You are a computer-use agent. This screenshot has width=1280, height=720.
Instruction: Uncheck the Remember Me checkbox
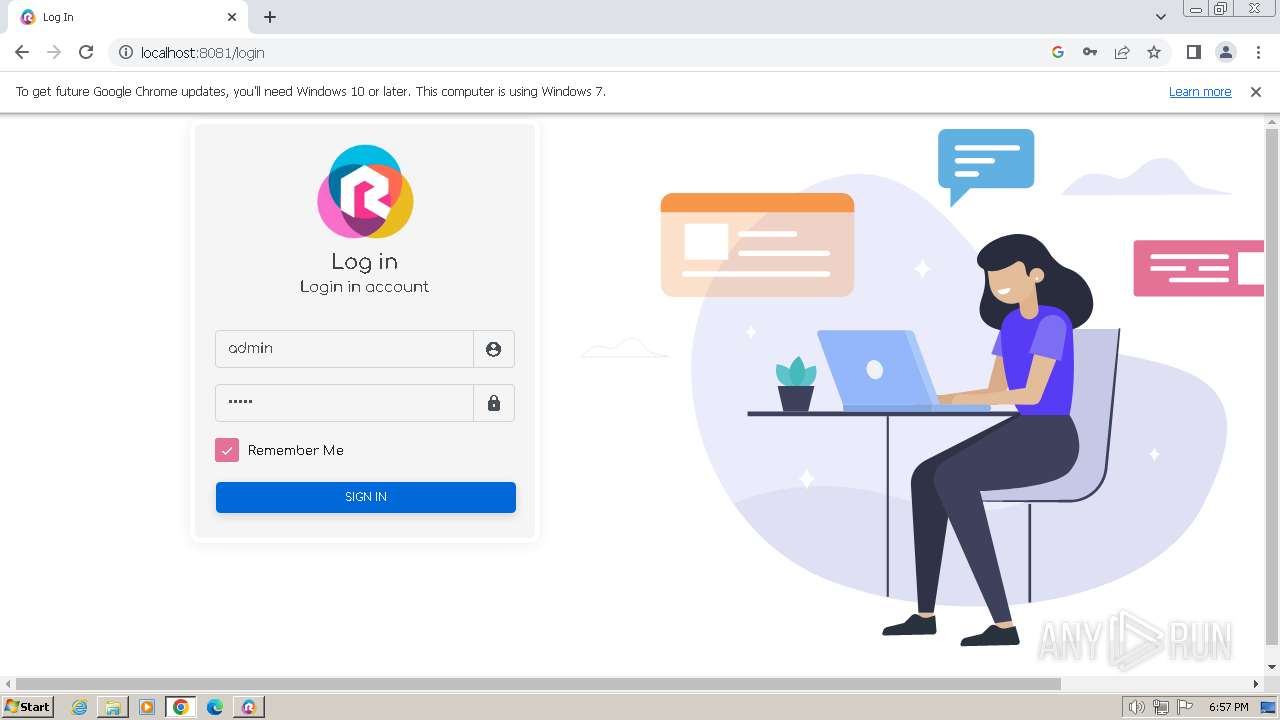227,450
